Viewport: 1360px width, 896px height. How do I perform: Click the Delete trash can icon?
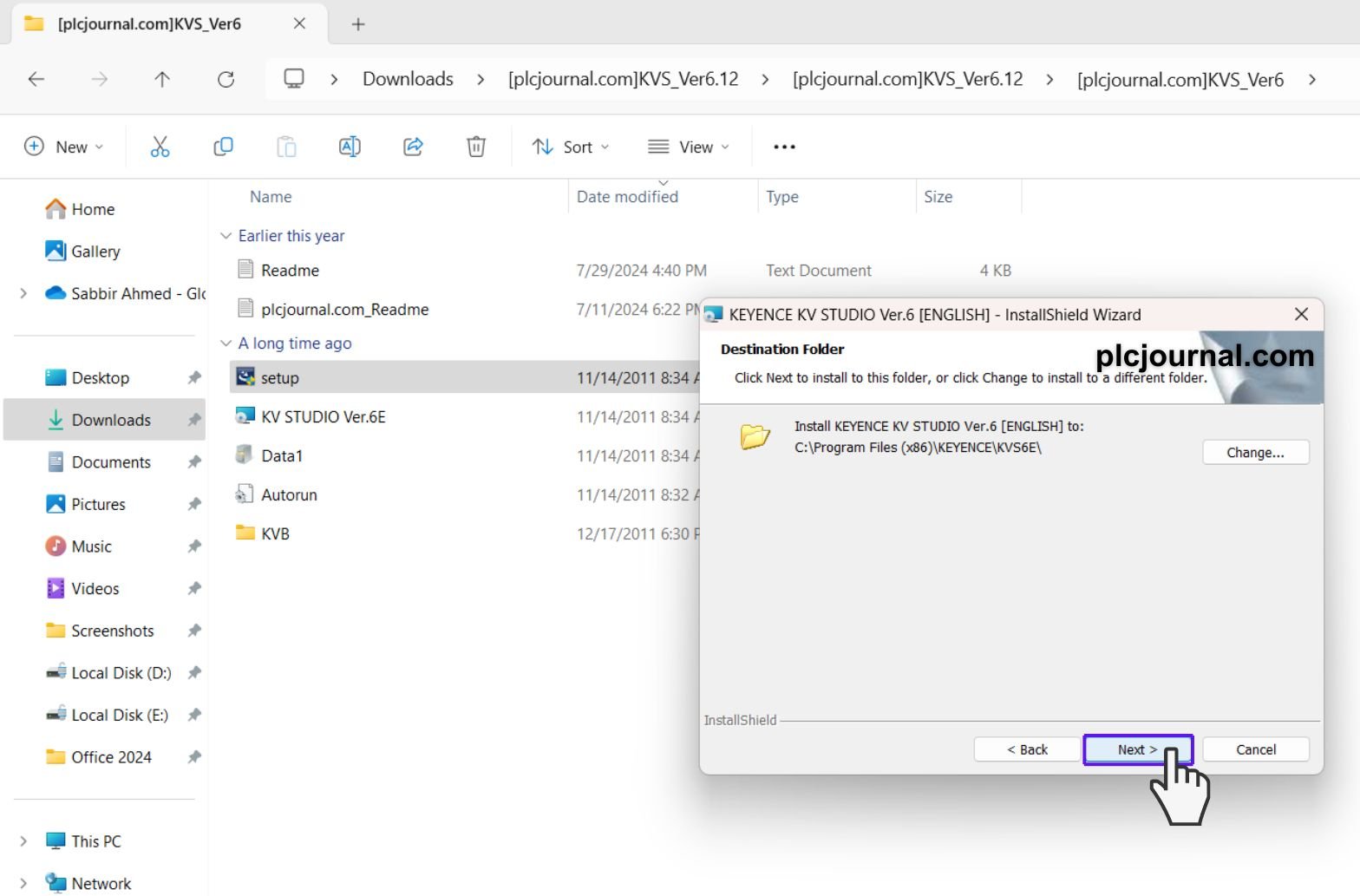click(x=476, y=147)
